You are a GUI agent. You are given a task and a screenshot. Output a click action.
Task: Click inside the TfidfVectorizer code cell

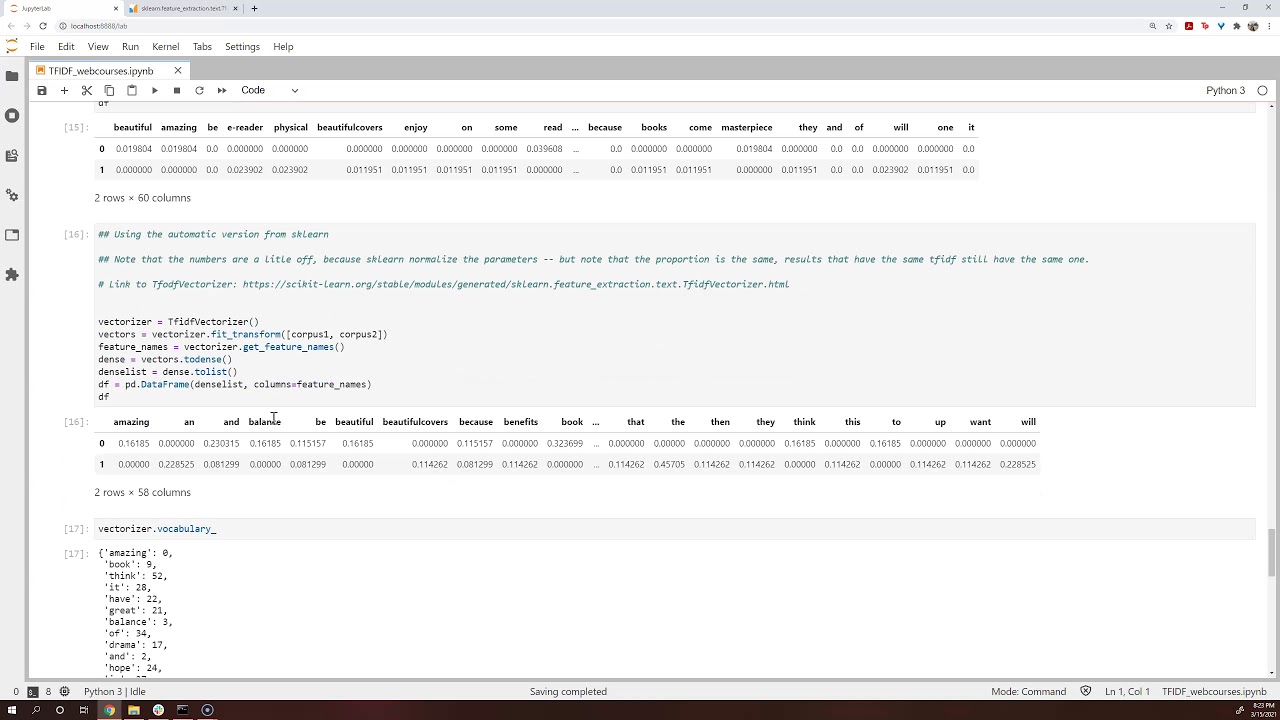675,315
